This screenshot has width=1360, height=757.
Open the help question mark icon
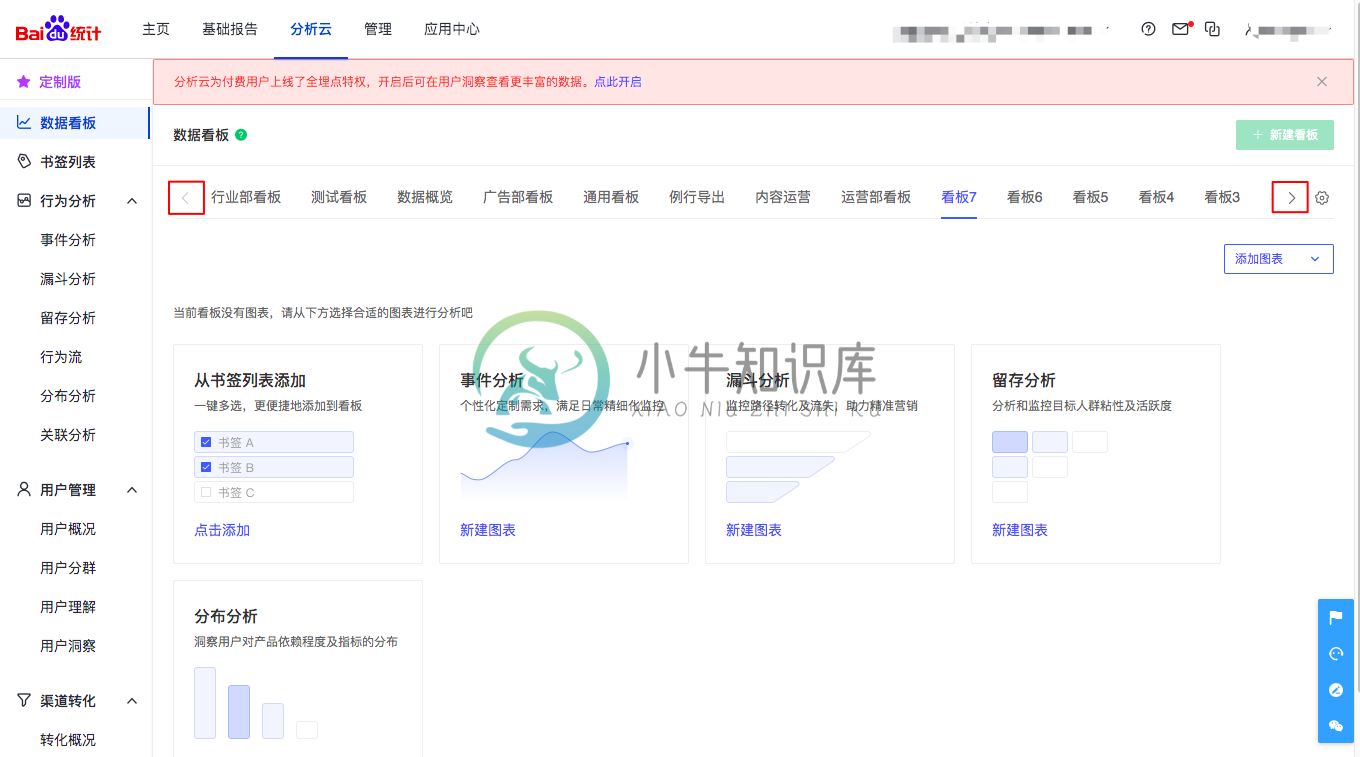(1148, 29)
